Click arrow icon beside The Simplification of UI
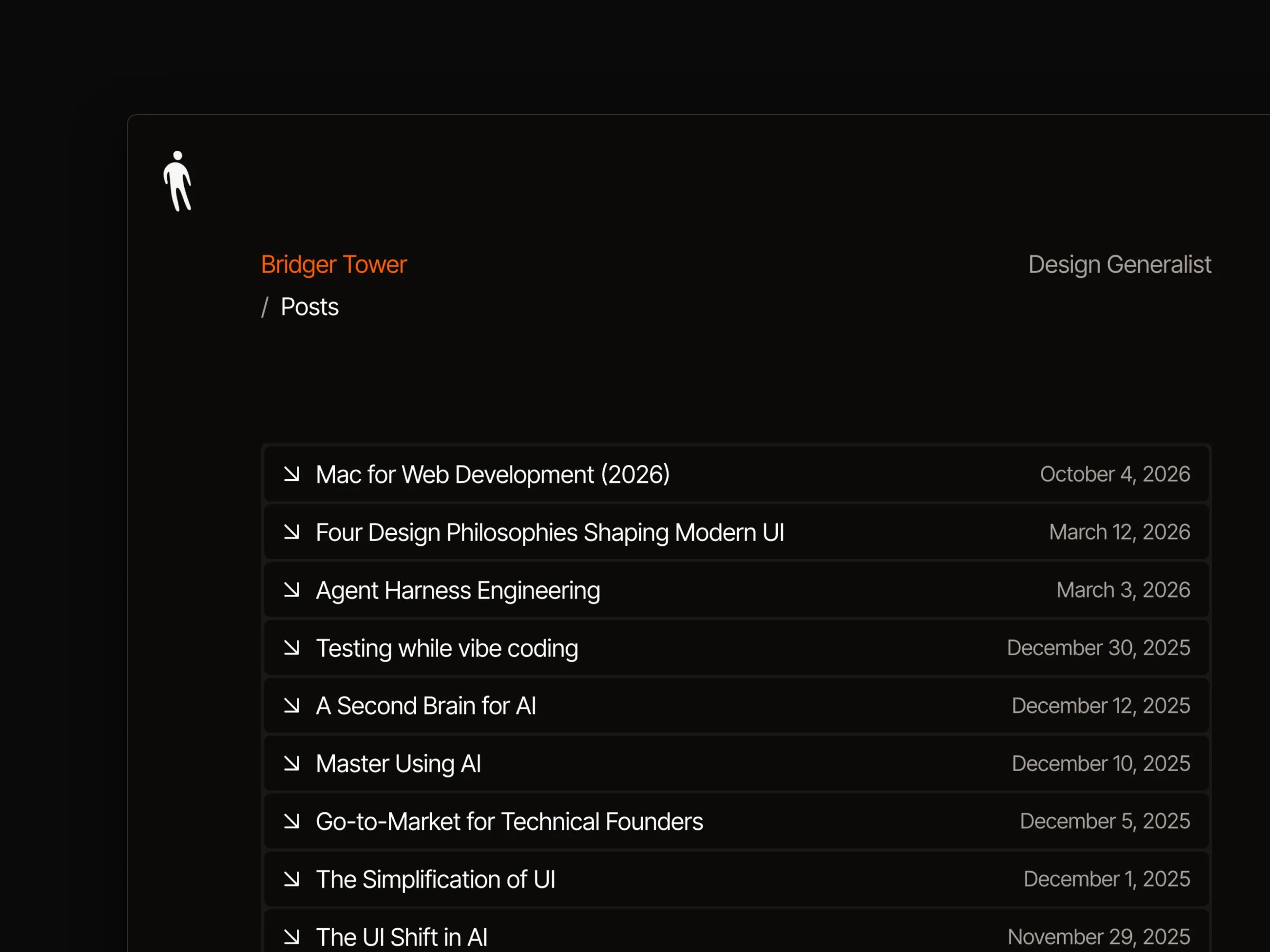Screen dimensions: 1270x952 292,879
